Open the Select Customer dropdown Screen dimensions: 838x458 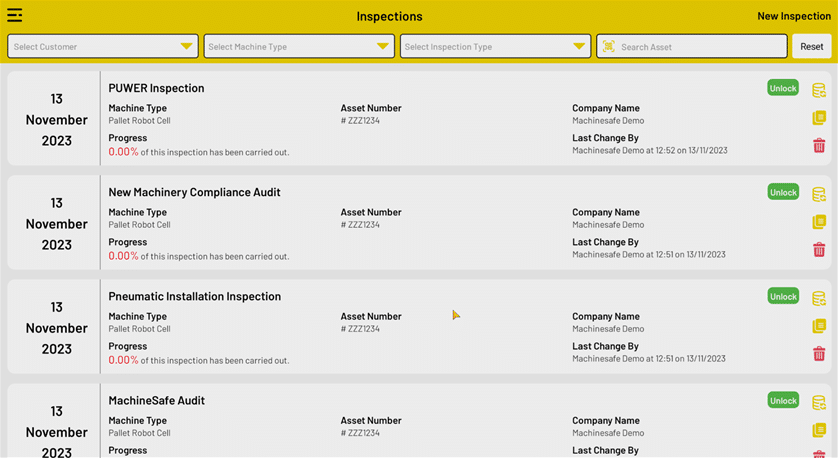(102, 47)
